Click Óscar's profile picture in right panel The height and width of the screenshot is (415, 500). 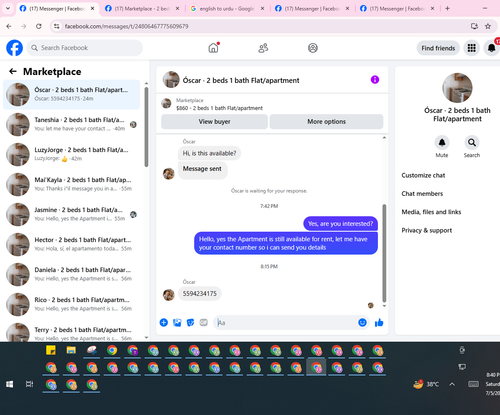point(457,88)
